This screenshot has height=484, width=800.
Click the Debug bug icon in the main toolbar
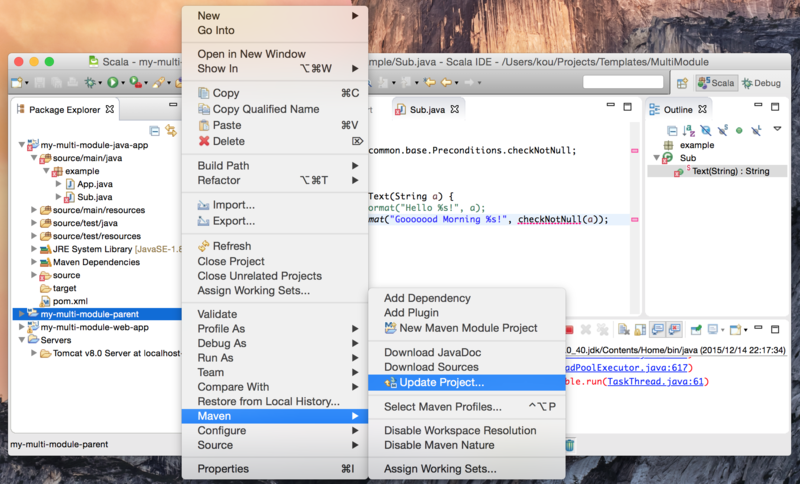point(90,82)
